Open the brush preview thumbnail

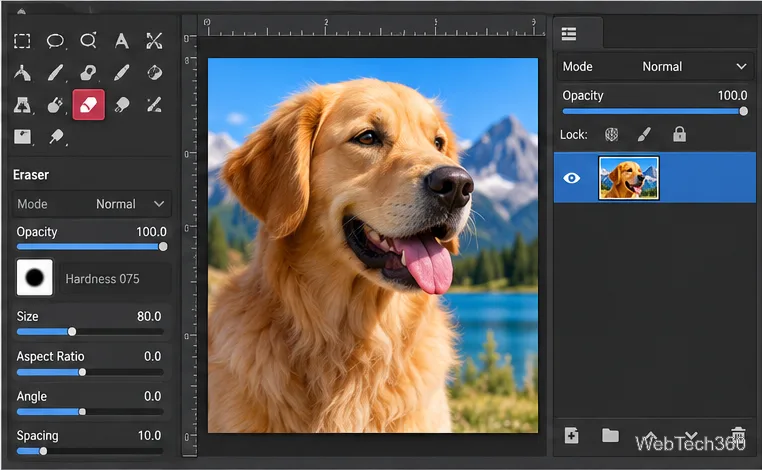click(35, 278)
